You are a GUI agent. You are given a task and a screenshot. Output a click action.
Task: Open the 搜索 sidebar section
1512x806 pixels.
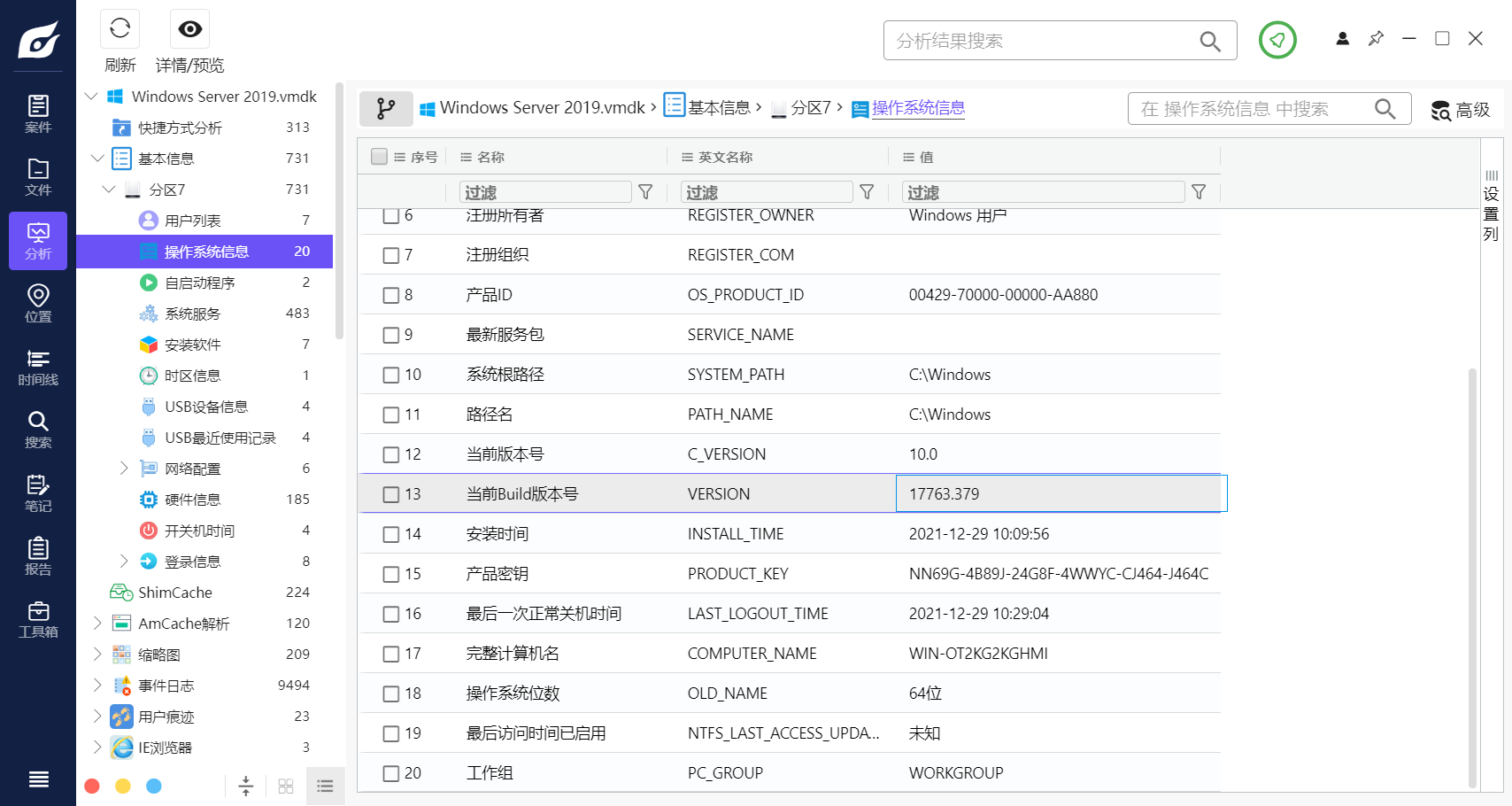38,430
